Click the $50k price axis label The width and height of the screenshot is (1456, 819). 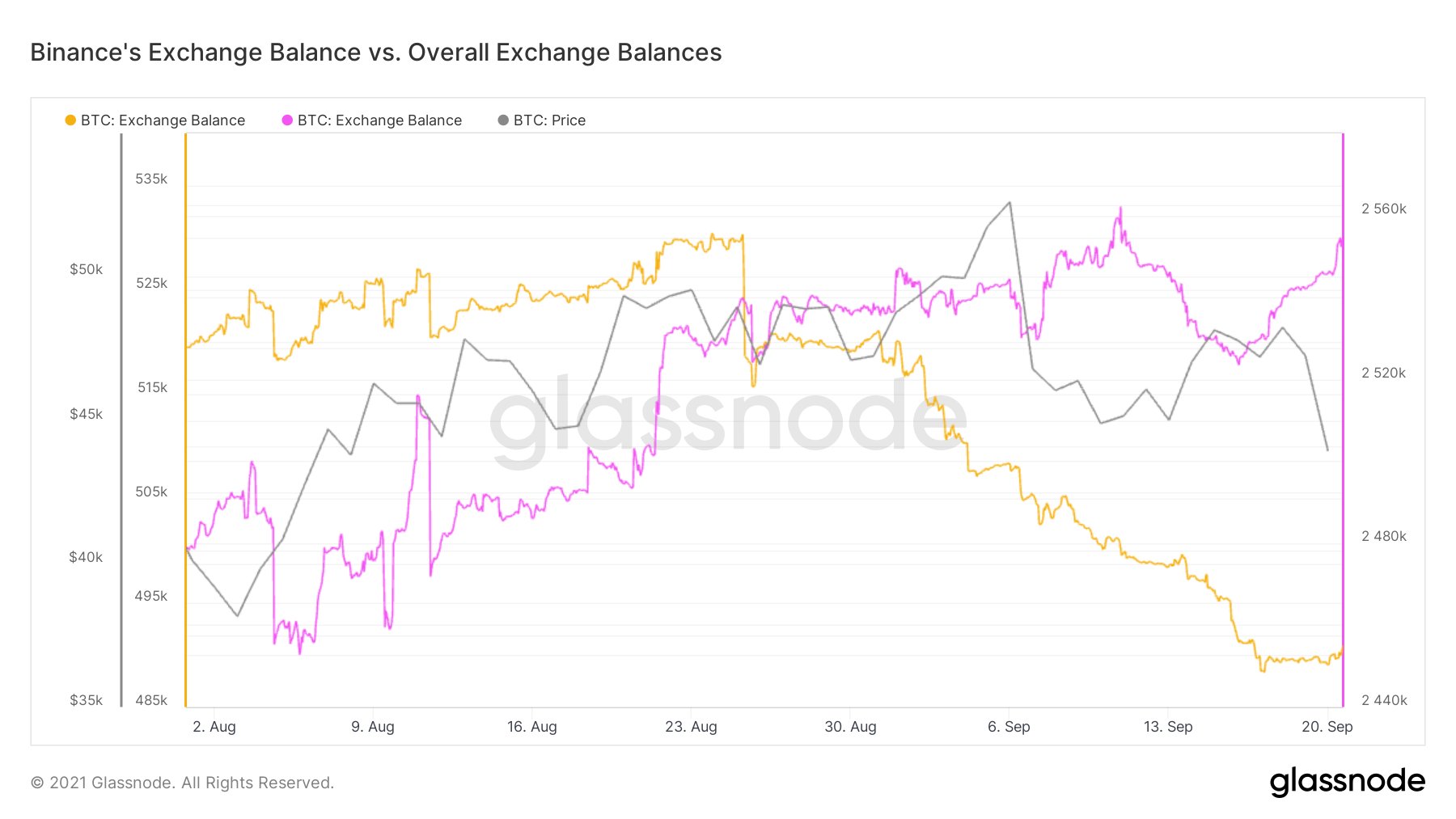[86, 269]
